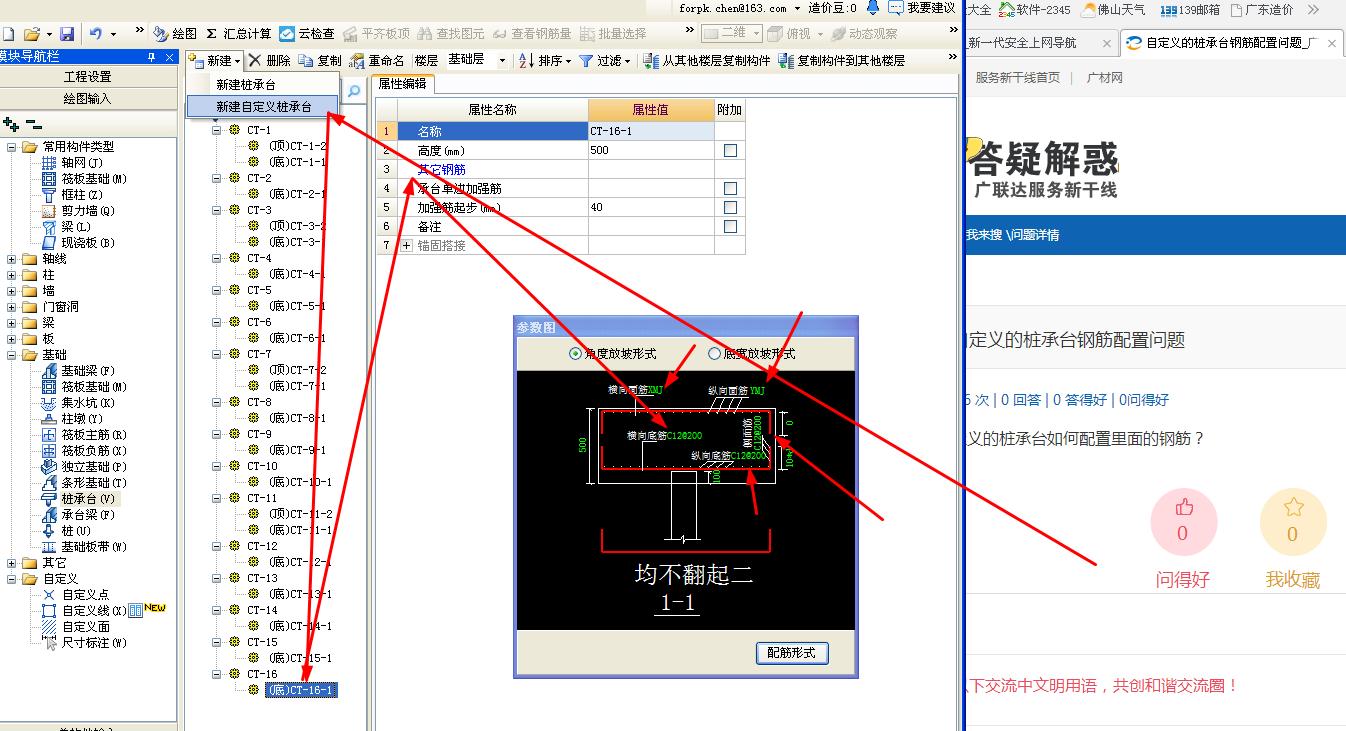Select 桩承台(V) component

(x=79, y=499)
